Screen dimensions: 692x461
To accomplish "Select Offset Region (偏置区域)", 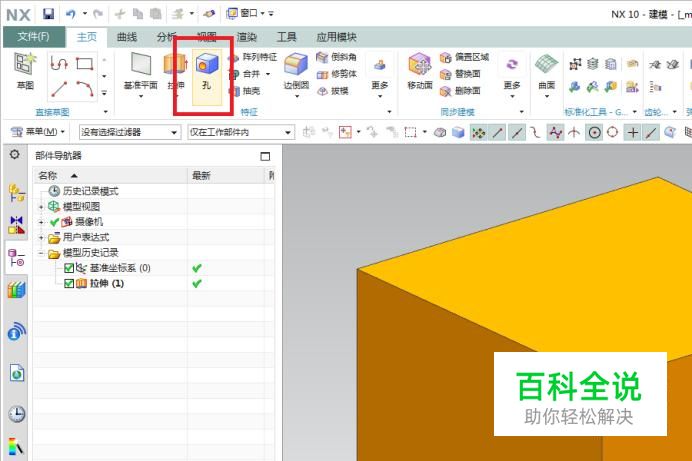I will point(465,57).
